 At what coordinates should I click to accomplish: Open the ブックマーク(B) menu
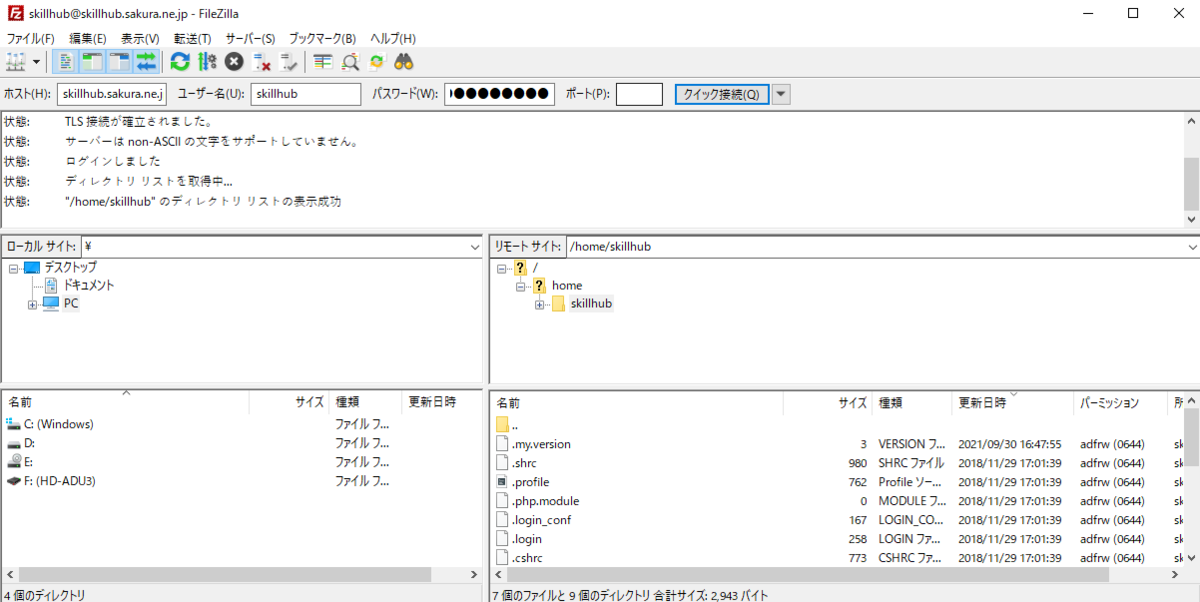pyautogui.click(x=322, y=38)
